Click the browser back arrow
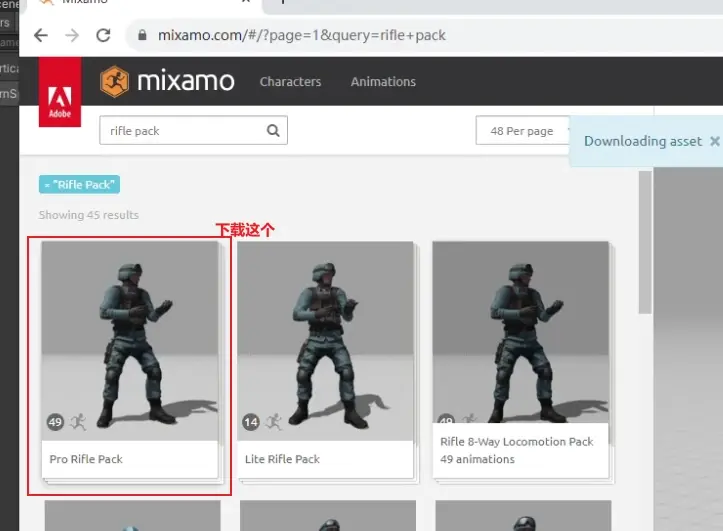 41,35
